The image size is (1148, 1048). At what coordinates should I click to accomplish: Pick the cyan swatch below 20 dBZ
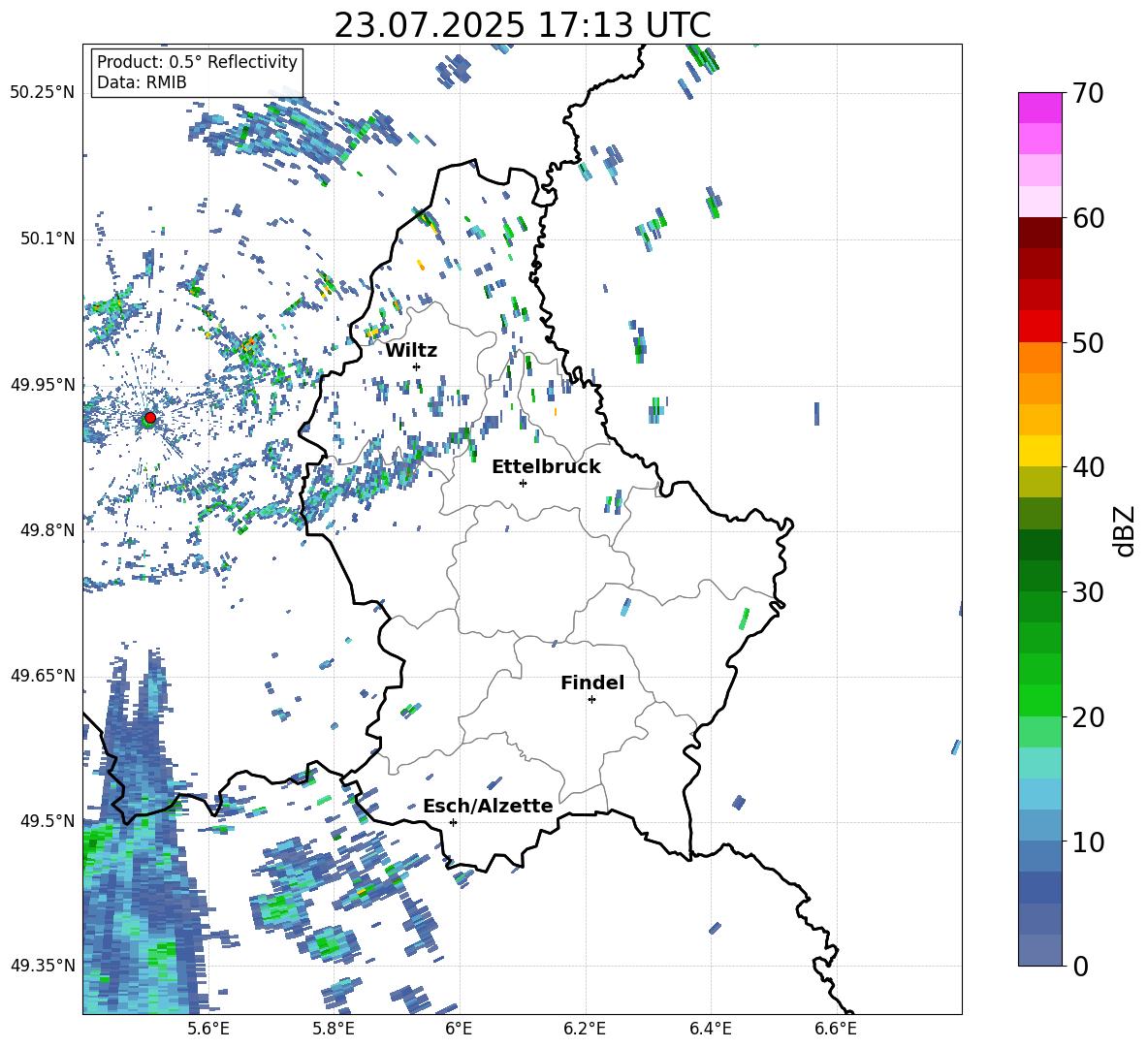point(1039,763)
